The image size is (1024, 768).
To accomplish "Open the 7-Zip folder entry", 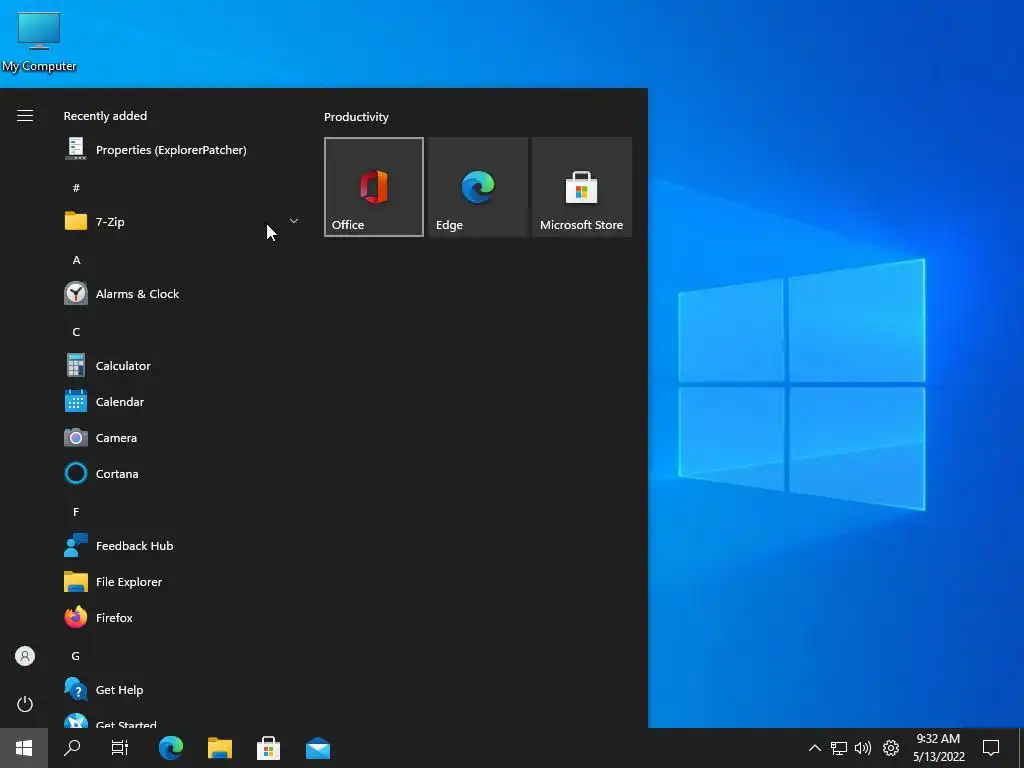I will pos(183,221).
